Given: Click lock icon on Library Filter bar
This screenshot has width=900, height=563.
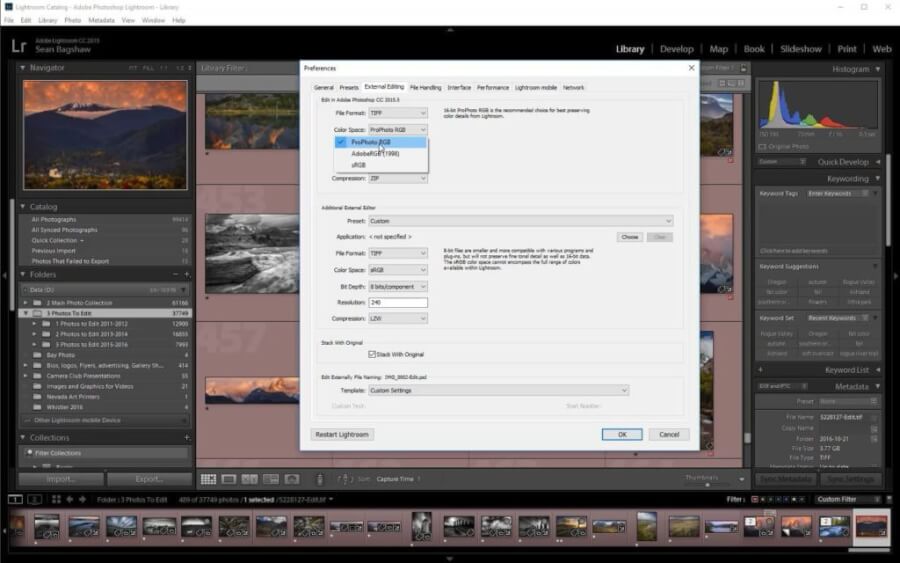Looking at the screenshot, I should click(x=743, y=68).
